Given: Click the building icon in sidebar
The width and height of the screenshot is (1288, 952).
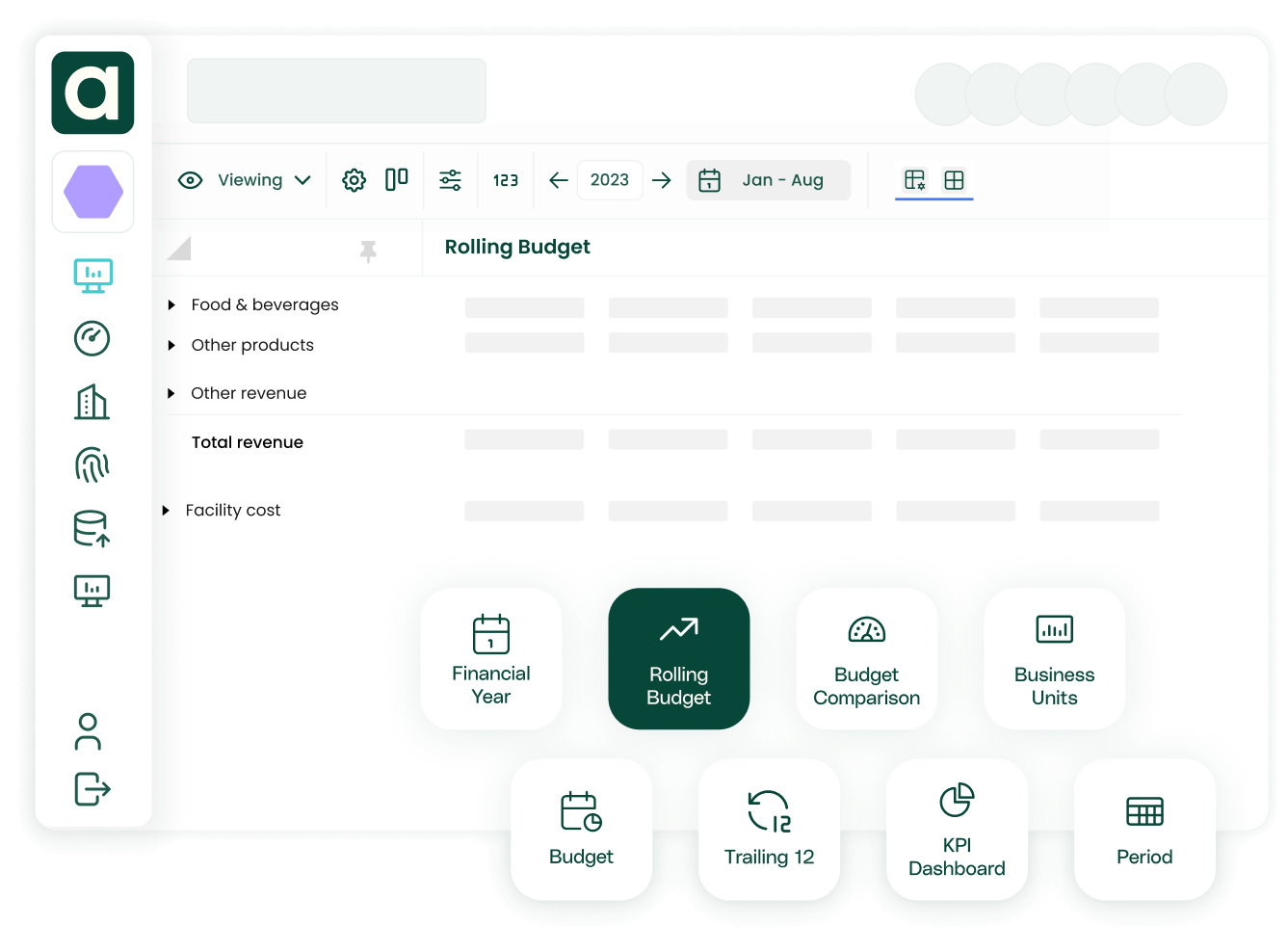Looking at the screenshot, I should tap(92, 402).
